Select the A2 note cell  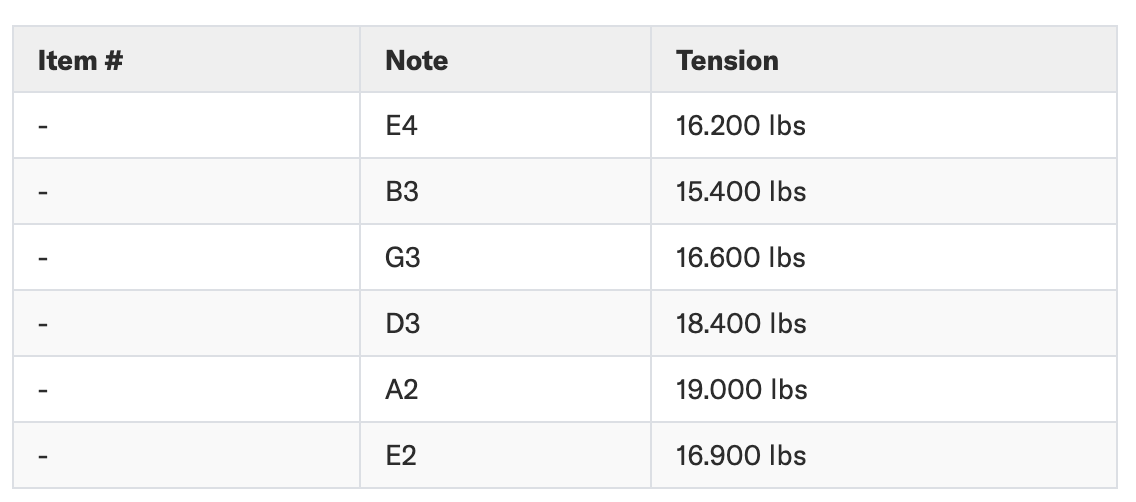[402, 390]
